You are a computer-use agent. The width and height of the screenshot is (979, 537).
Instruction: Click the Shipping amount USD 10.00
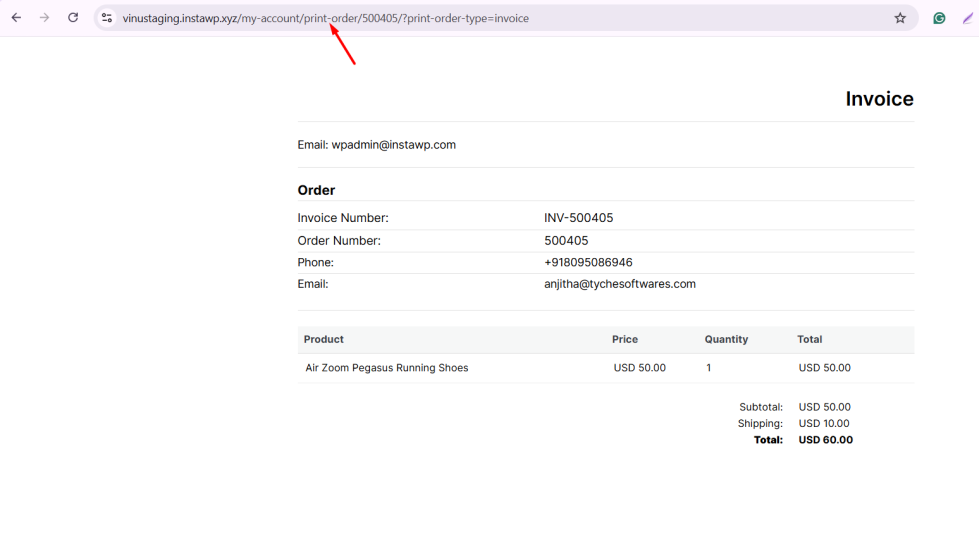(824, 424)
